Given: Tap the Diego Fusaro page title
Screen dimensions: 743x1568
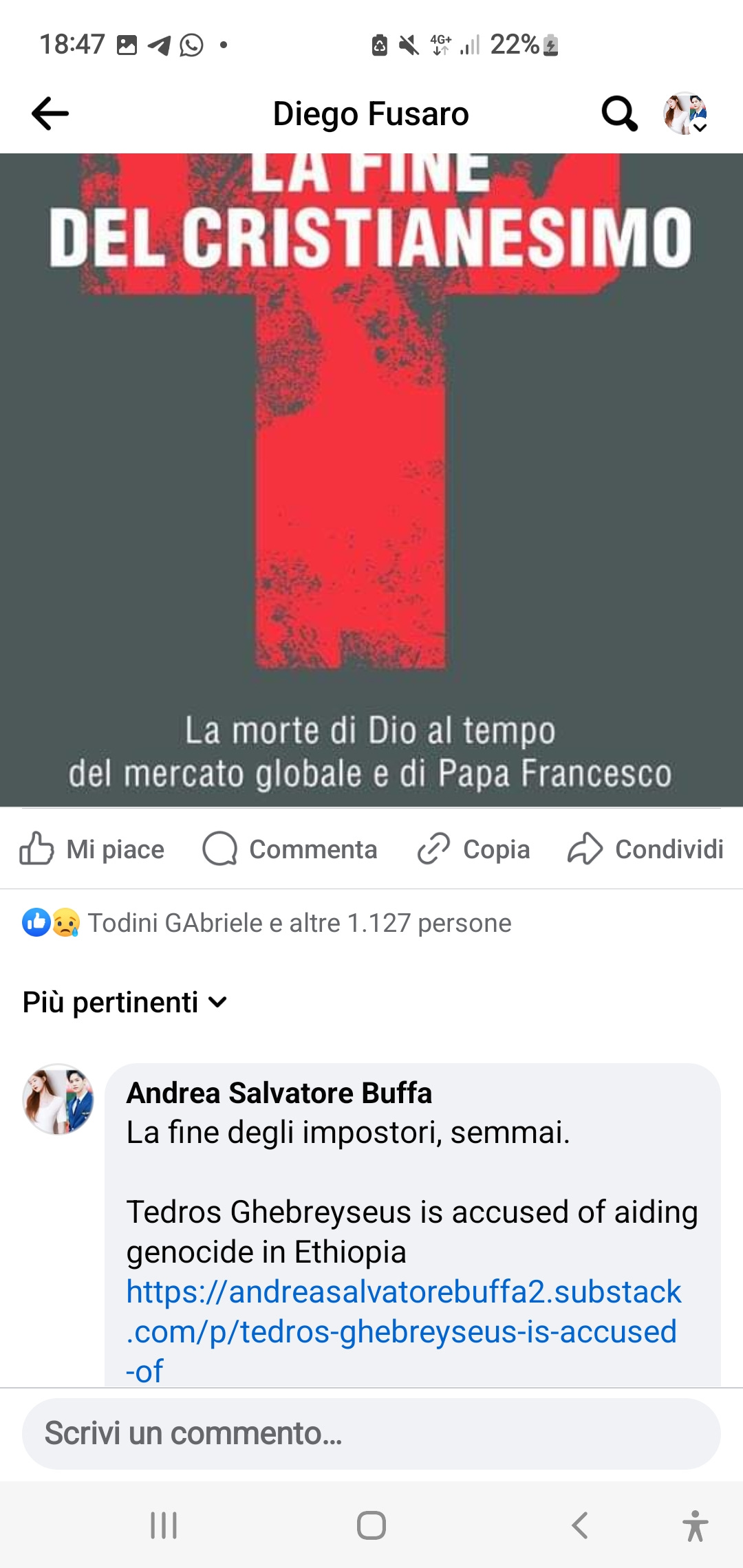Looking at the screenshot, I should [x=371, y=113].
